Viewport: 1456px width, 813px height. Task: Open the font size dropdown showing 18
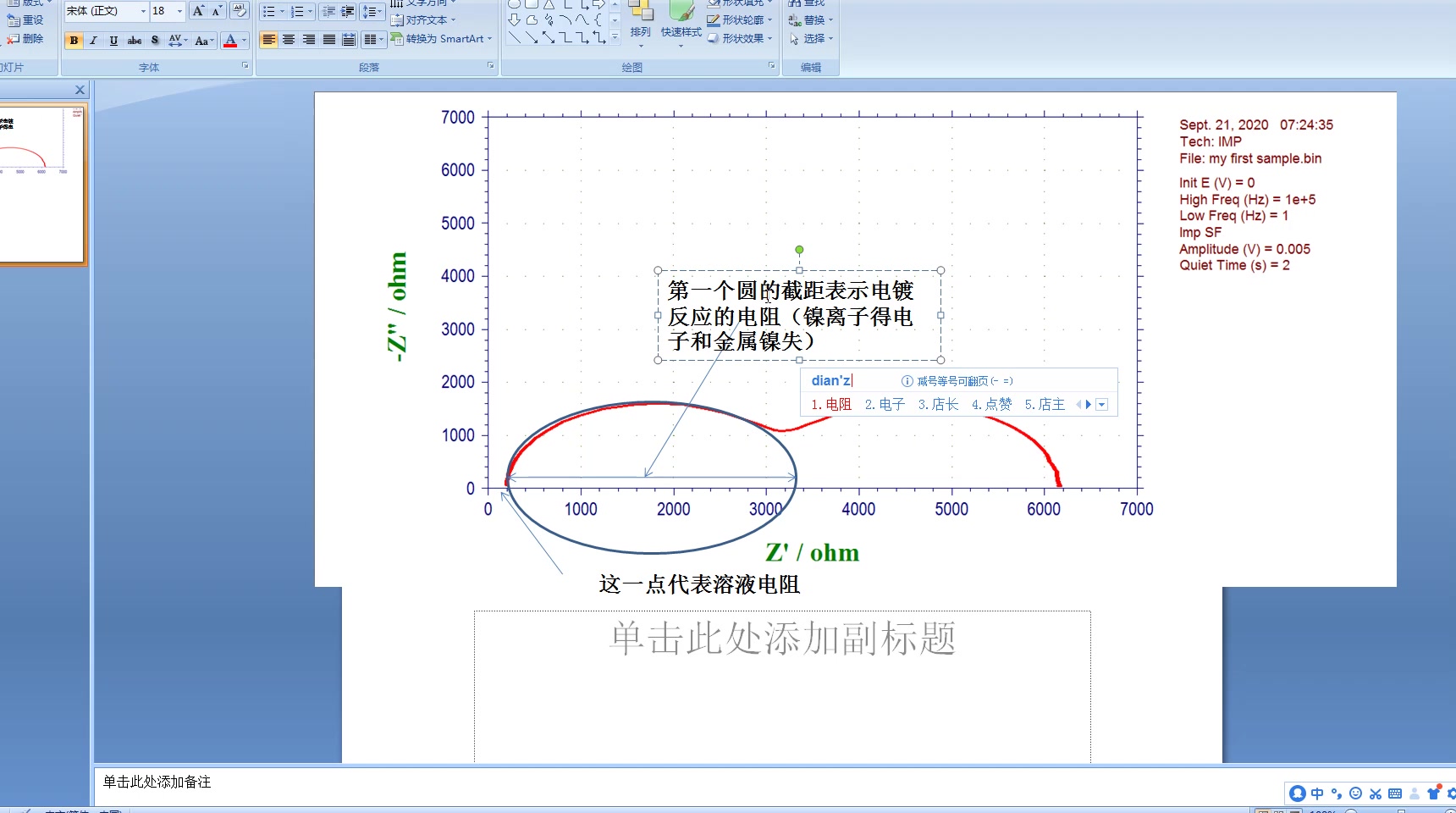179,11
